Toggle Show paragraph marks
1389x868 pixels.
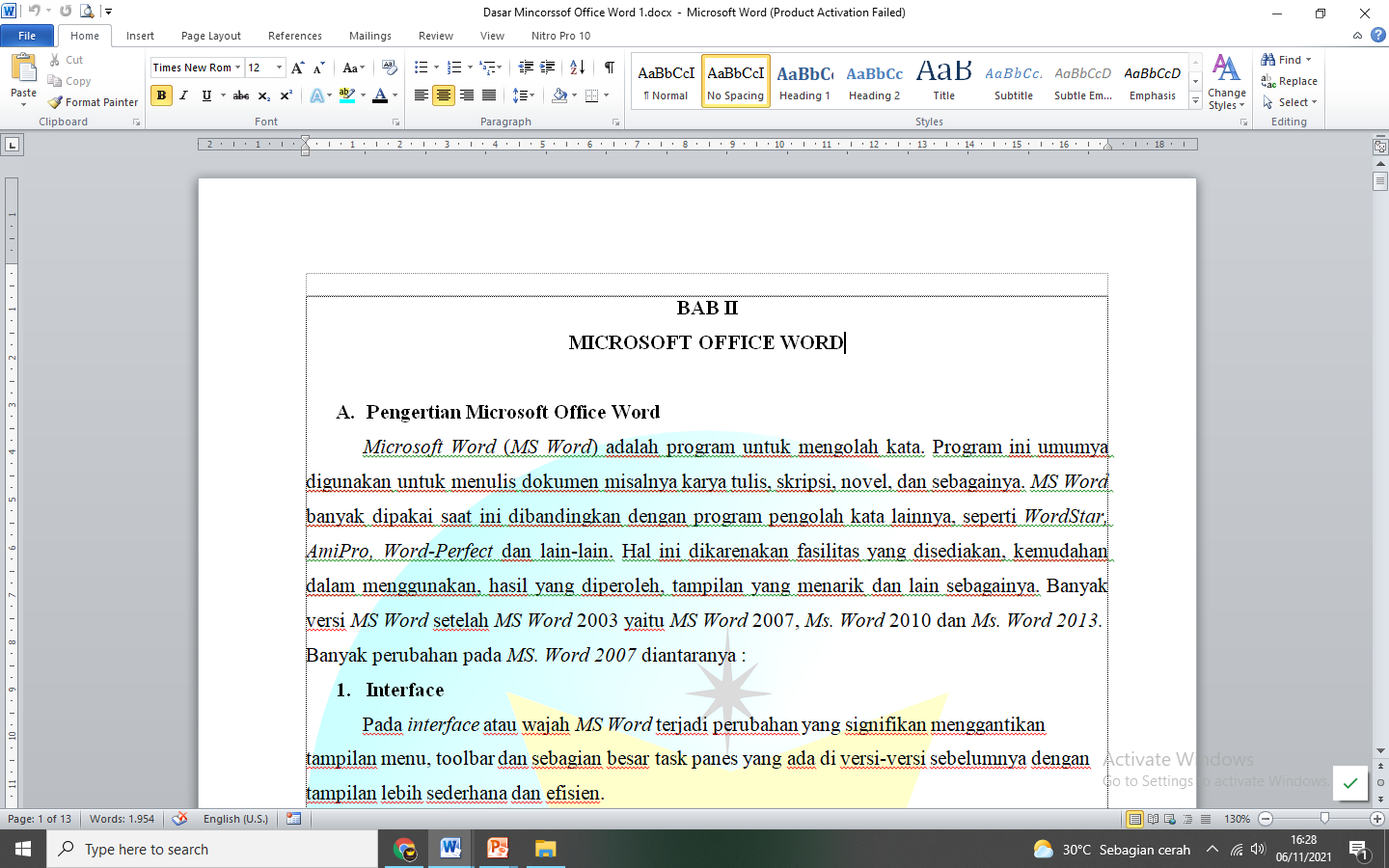tap(610, 68)
